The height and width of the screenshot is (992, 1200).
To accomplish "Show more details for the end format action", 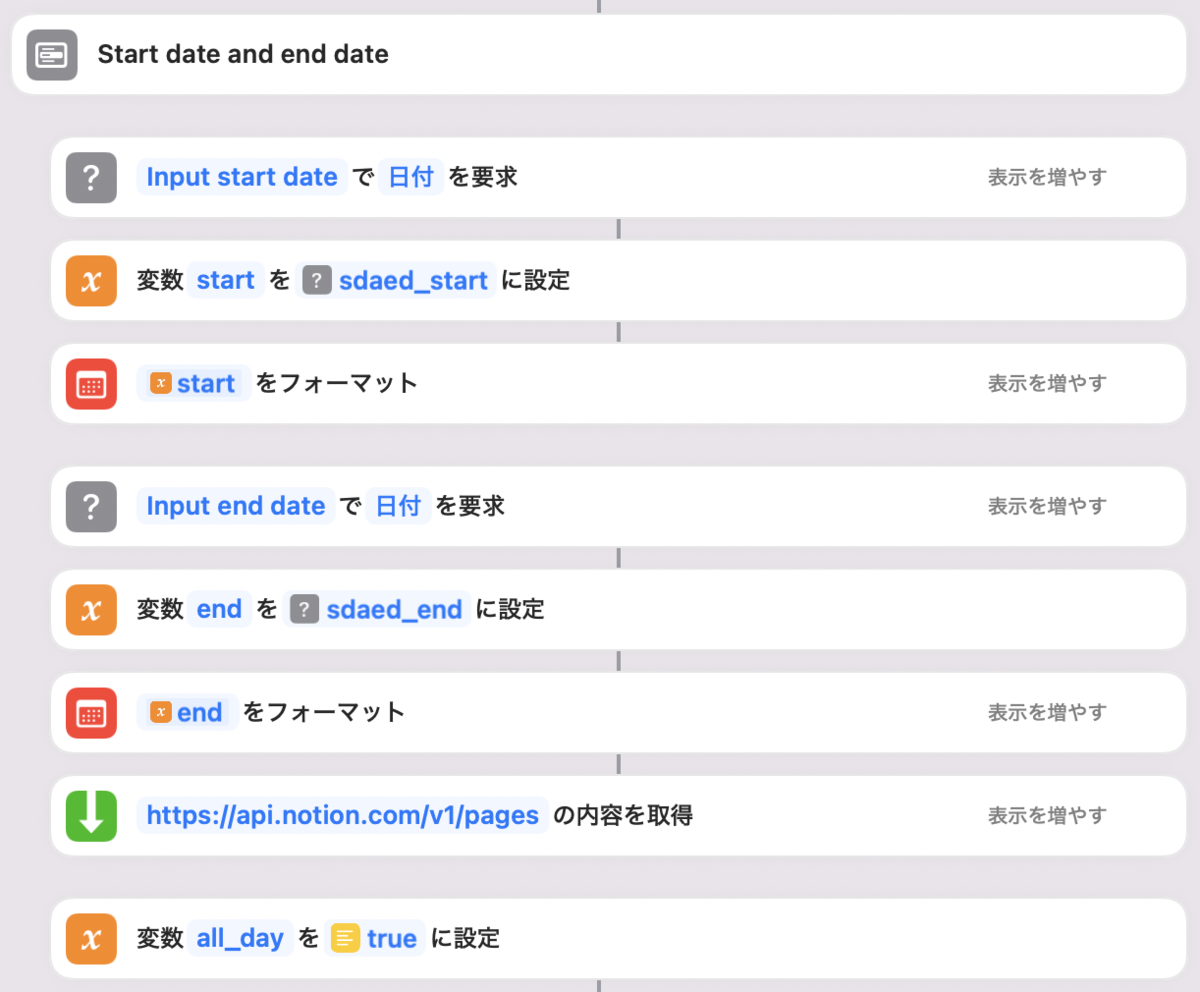I will 1047,712.
